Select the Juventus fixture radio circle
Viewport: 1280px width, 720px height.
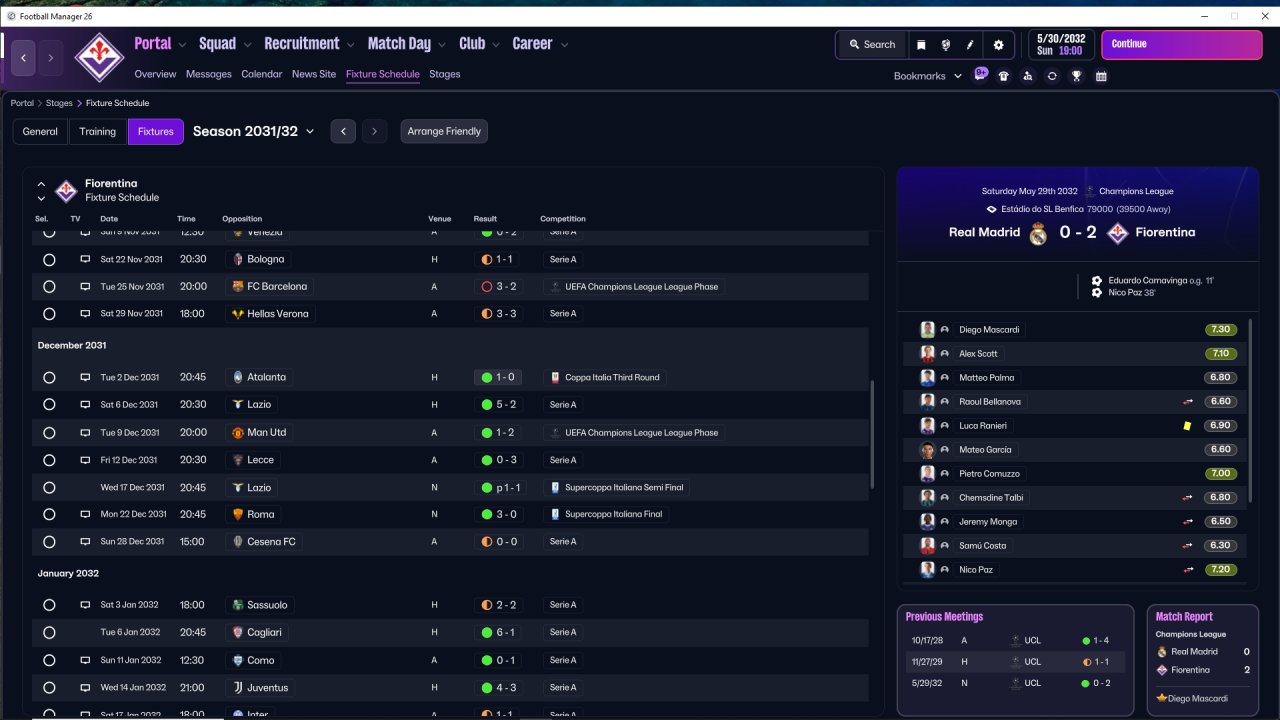coord(49,688)
